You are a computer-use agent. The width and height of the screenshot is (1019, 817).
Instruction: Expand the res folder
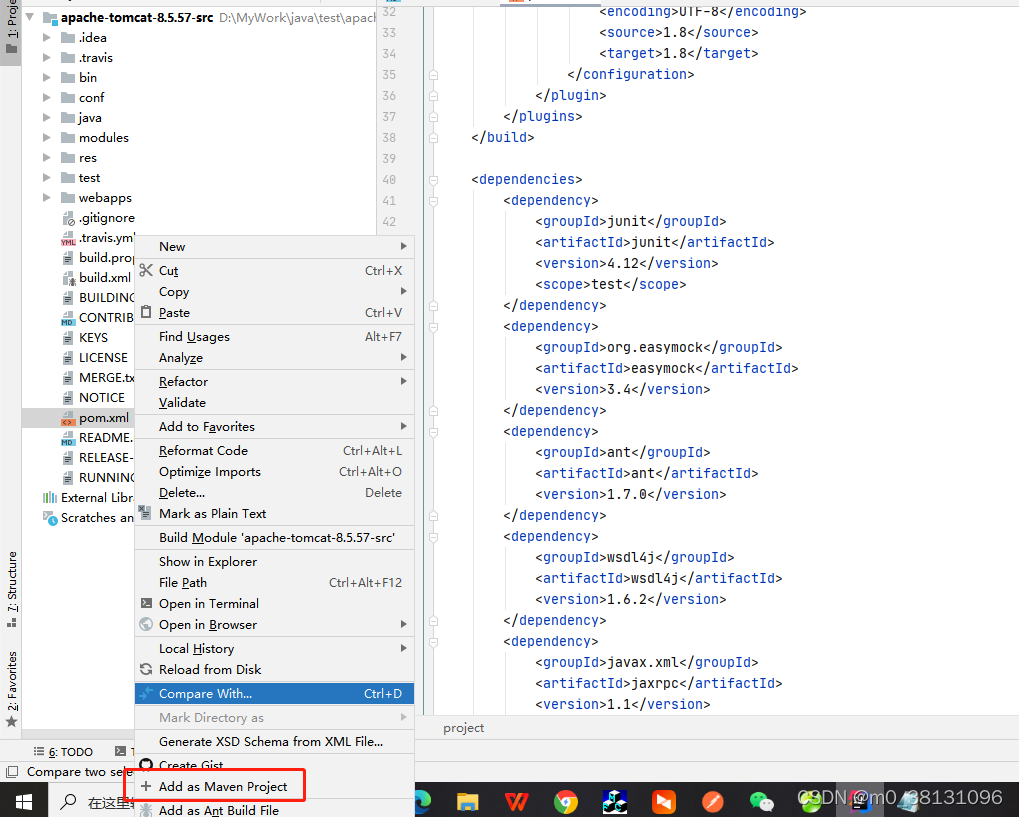pyautogui.click(x=47, y=158)
